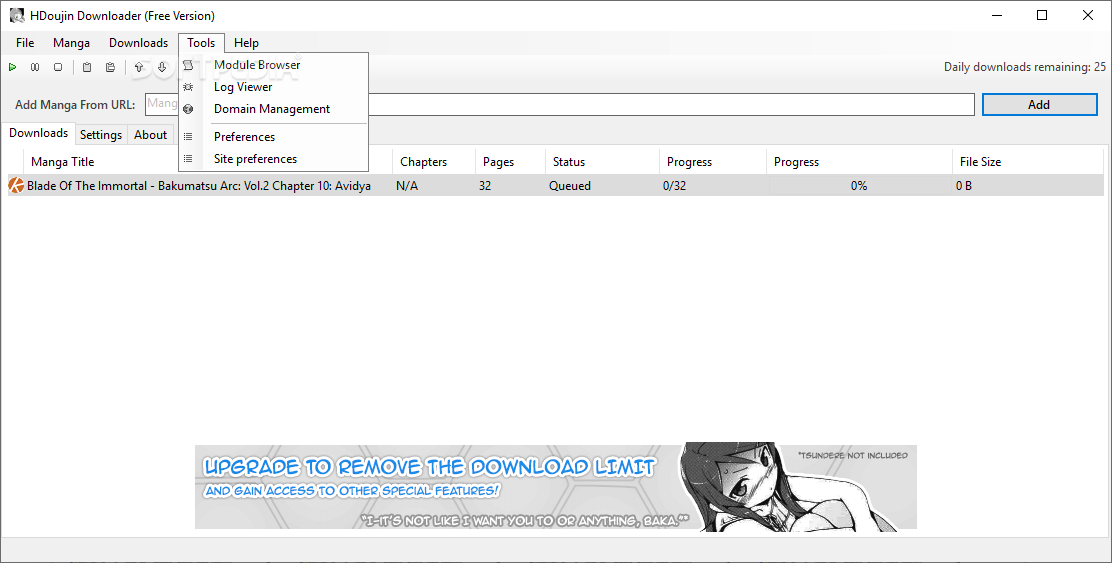Viewport: 1112px width, 563px height.
Task: Open the File menu
Action: coord(25,43)
